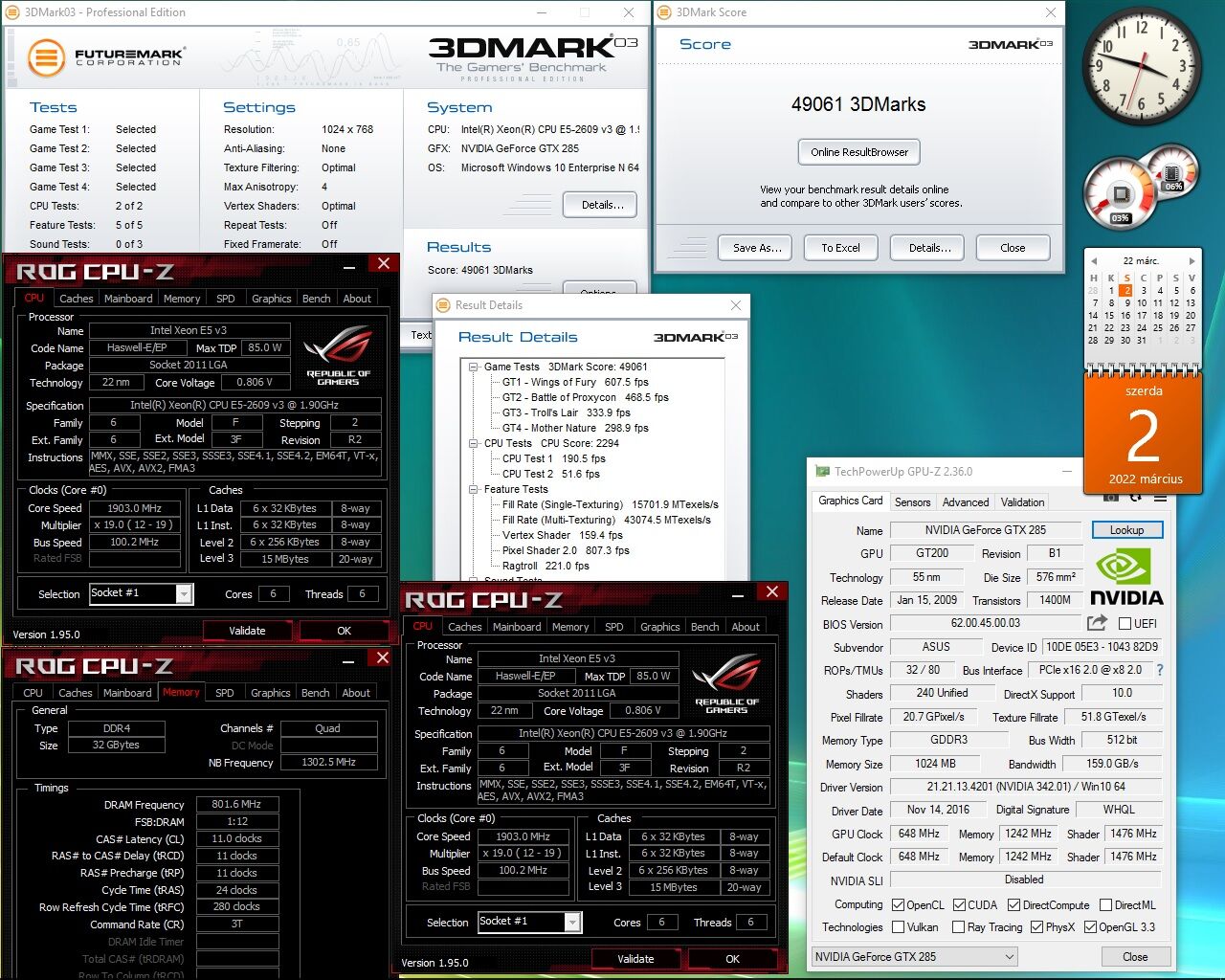Collapse the Feature Tests tree node
This screenshot has height=980, width=1225.
pyautogui.click(x=473, y=489)
